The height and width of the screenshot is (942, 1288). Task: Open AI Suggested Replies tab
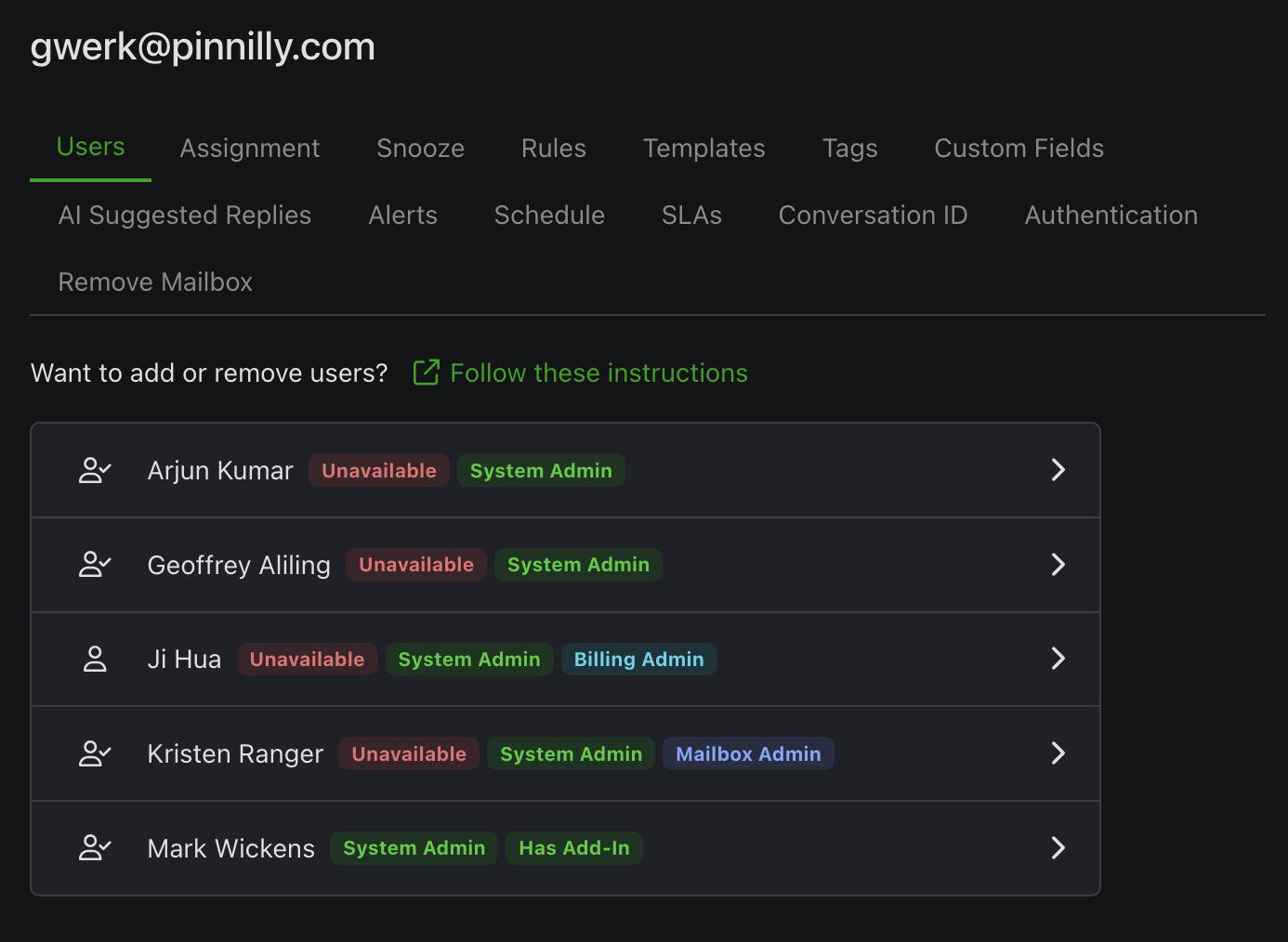click(x=185, y=216)
